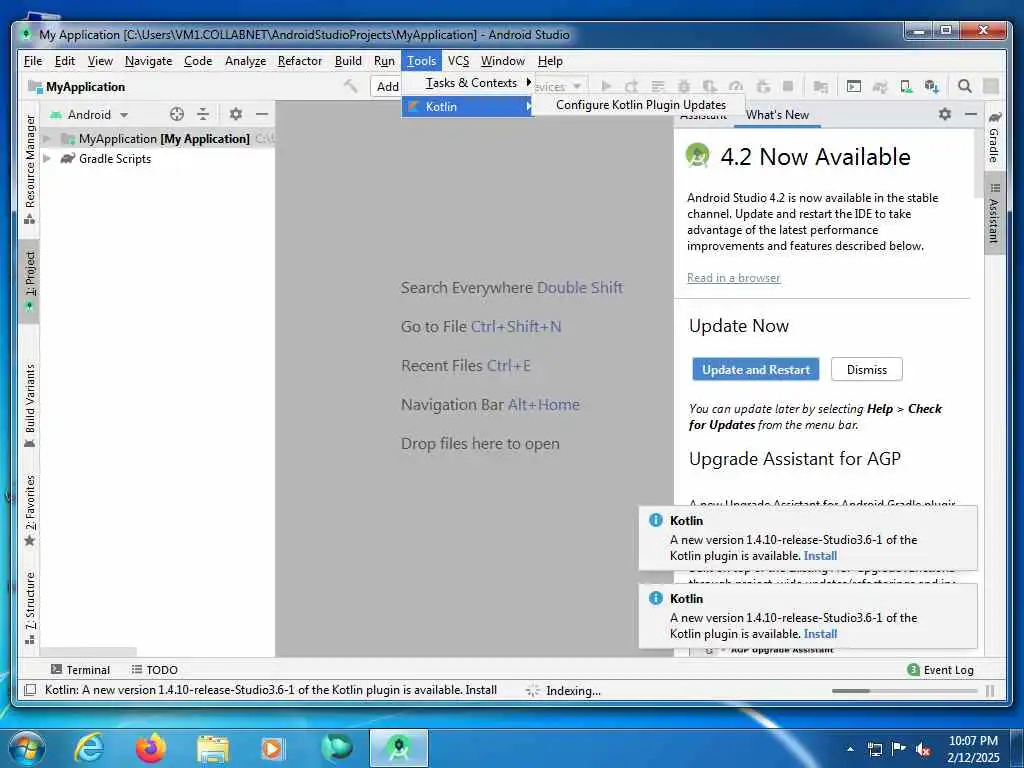
Task: Open the Build menu
Action: click(348, 61)
